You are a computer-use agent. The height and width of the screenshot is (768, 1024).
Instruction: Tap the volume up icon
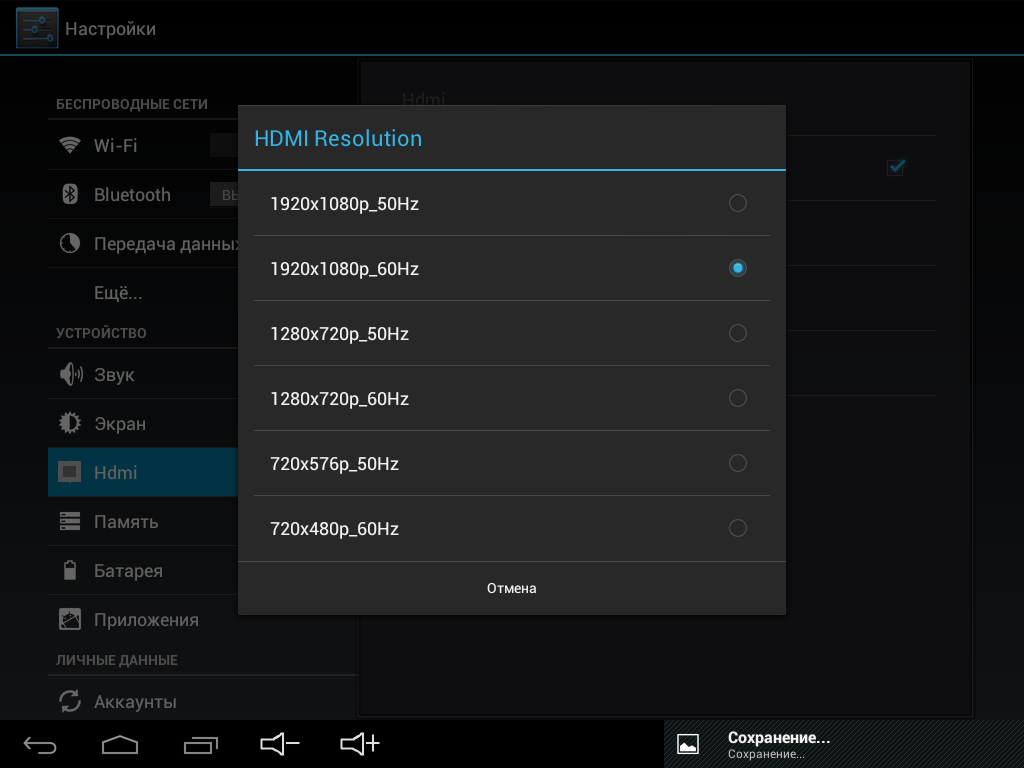[x=360, y=744]
